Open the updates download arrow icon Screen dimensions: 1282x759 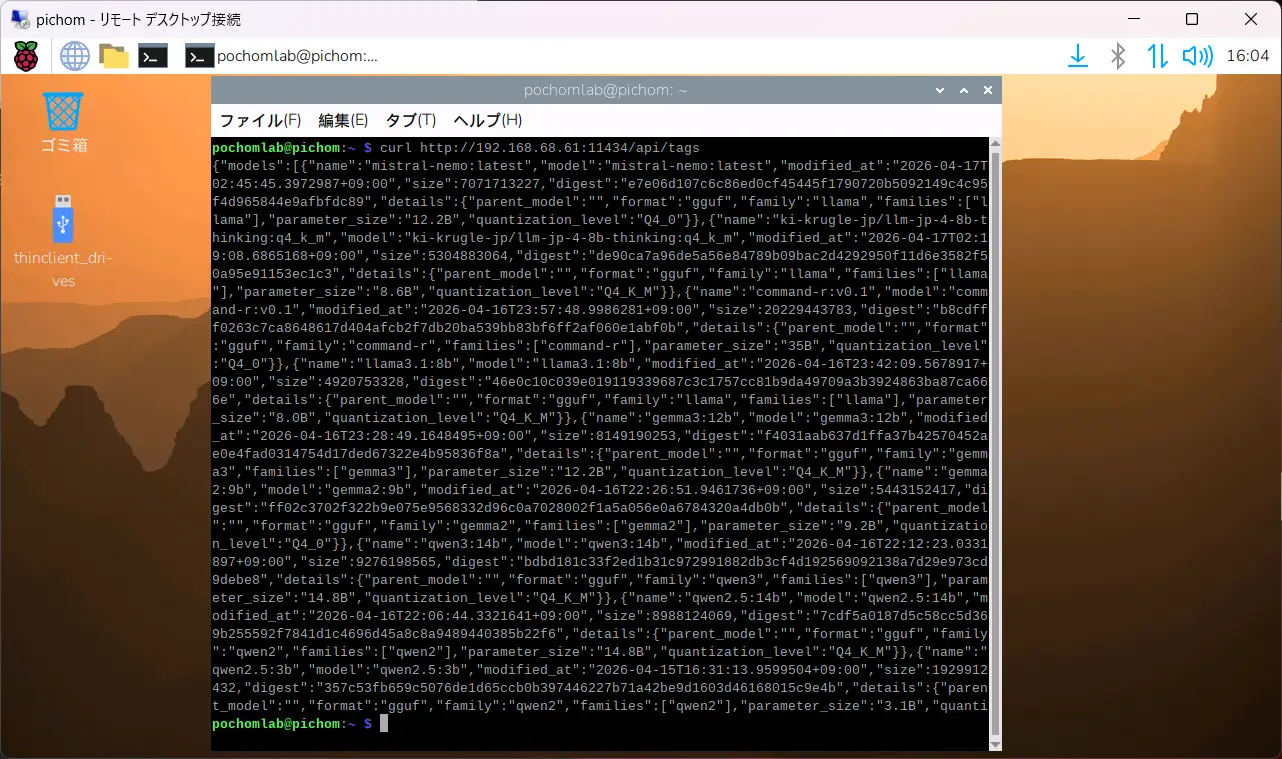tap(1078, 56)
